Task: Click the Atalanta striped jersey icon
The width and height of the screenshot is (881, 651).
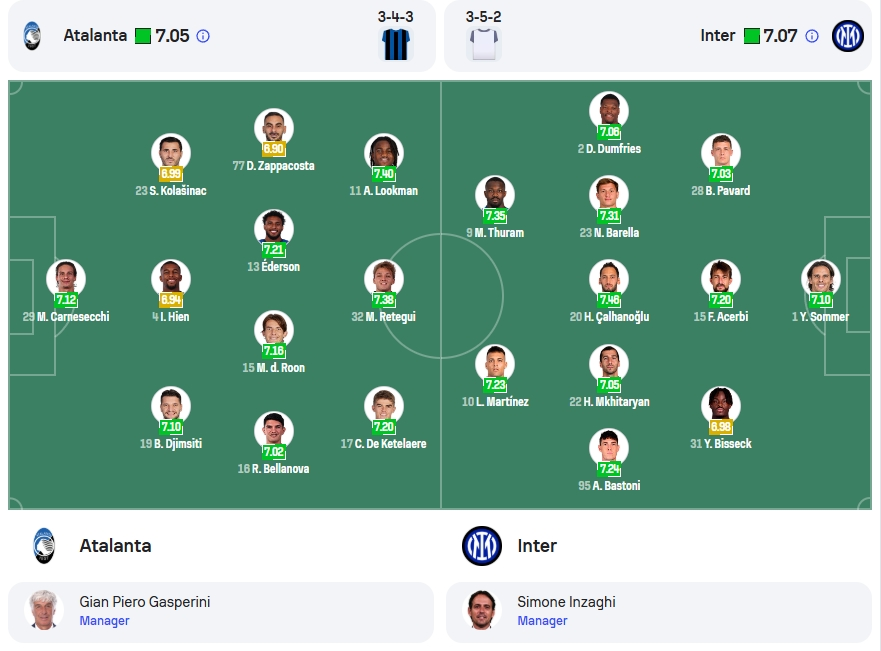Action: click(x=396, y=44)
